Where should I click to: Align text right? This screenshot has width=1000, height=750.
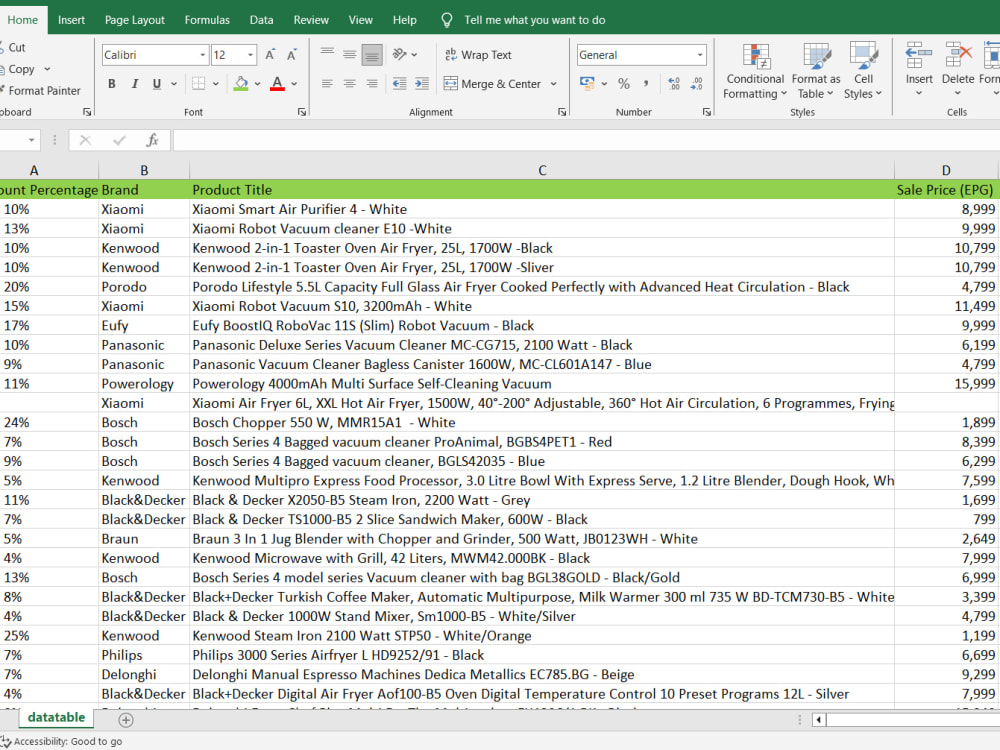tap(372, 84)
